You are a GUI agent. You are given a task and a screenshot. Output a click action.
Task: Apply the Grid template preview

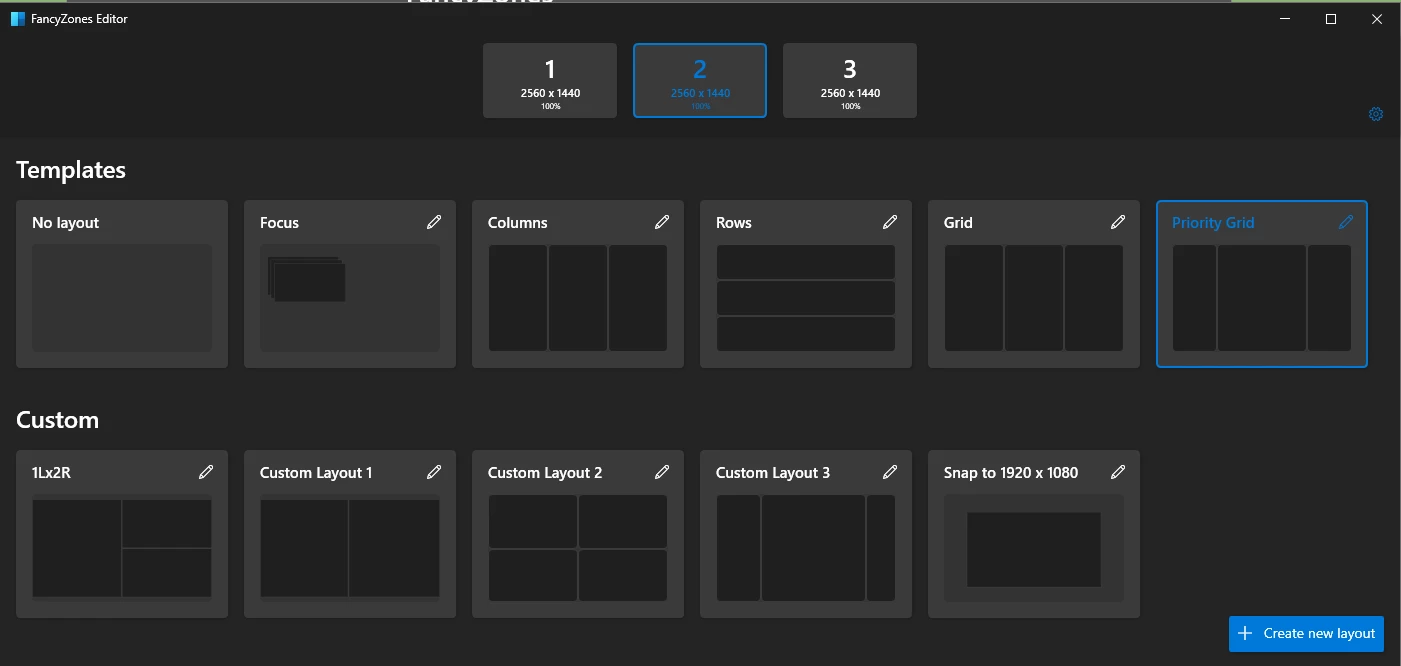[x=1034, y=298]
